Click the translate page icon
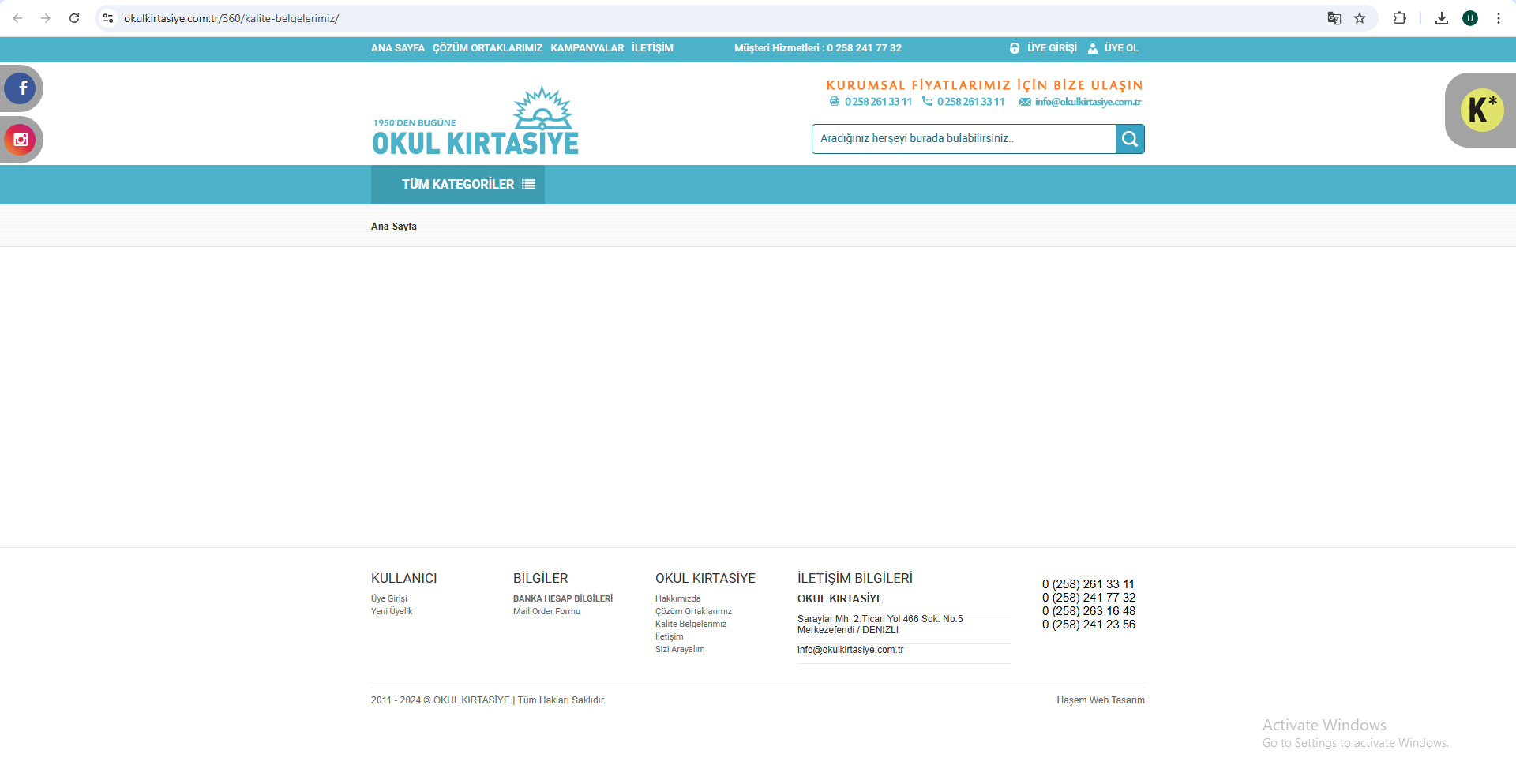1516x784 pixels. [x=1334, y=18]
